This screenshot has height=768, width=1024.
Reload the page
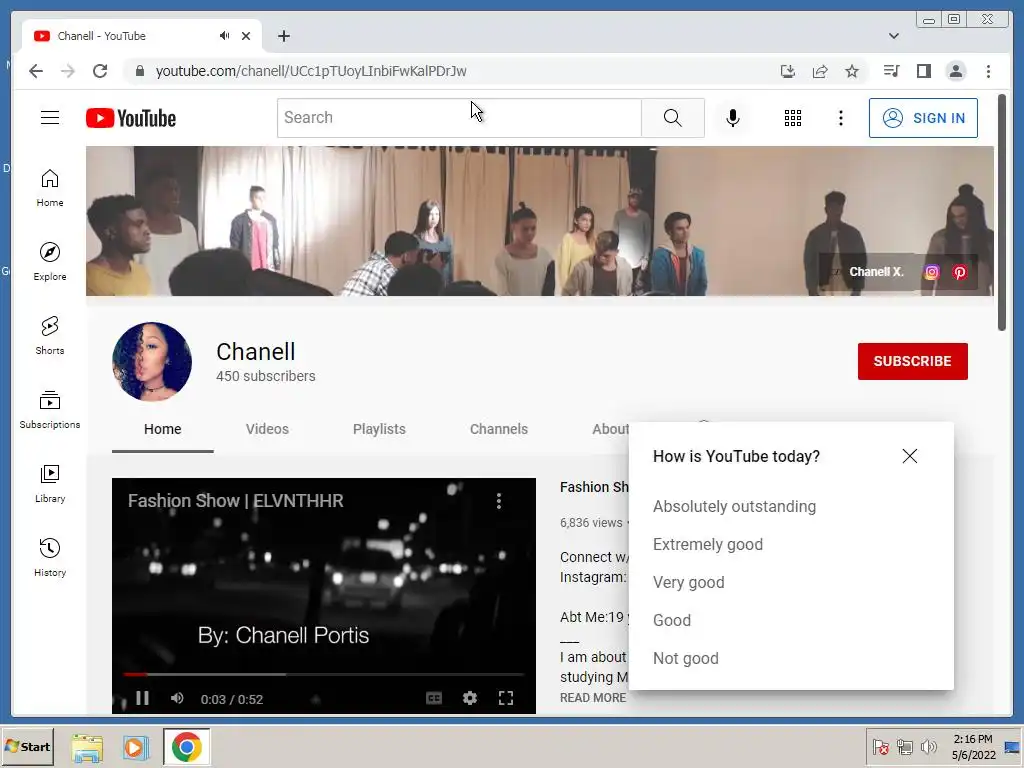tap(100, 71)
